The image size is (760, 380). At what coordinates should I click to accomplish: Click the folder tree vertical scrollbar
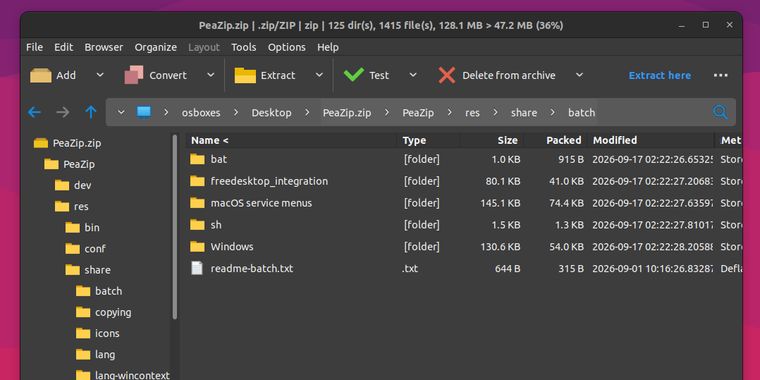[x=175, y=227]
